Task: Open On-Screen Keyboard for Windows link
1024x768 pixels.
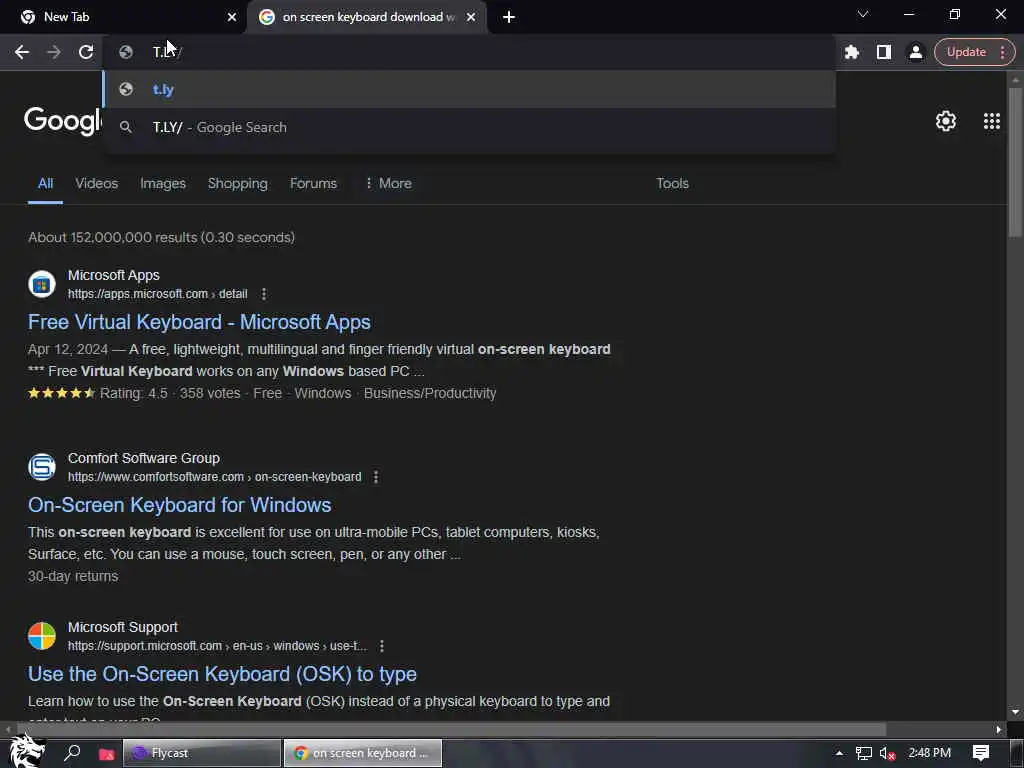Action: point(180,505)
